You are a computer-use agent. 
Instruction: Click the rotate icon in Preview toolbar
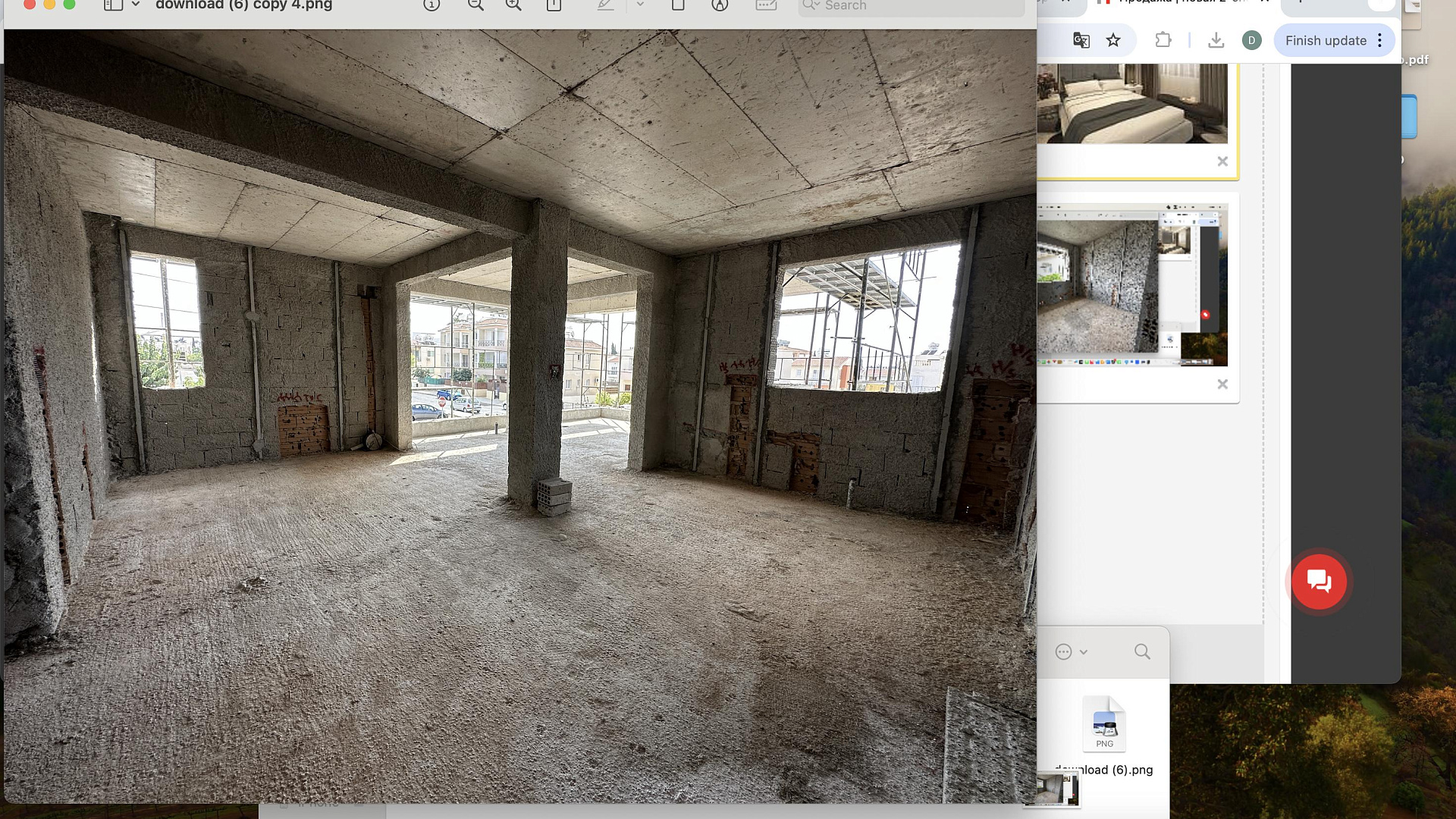tap(678, 5)
